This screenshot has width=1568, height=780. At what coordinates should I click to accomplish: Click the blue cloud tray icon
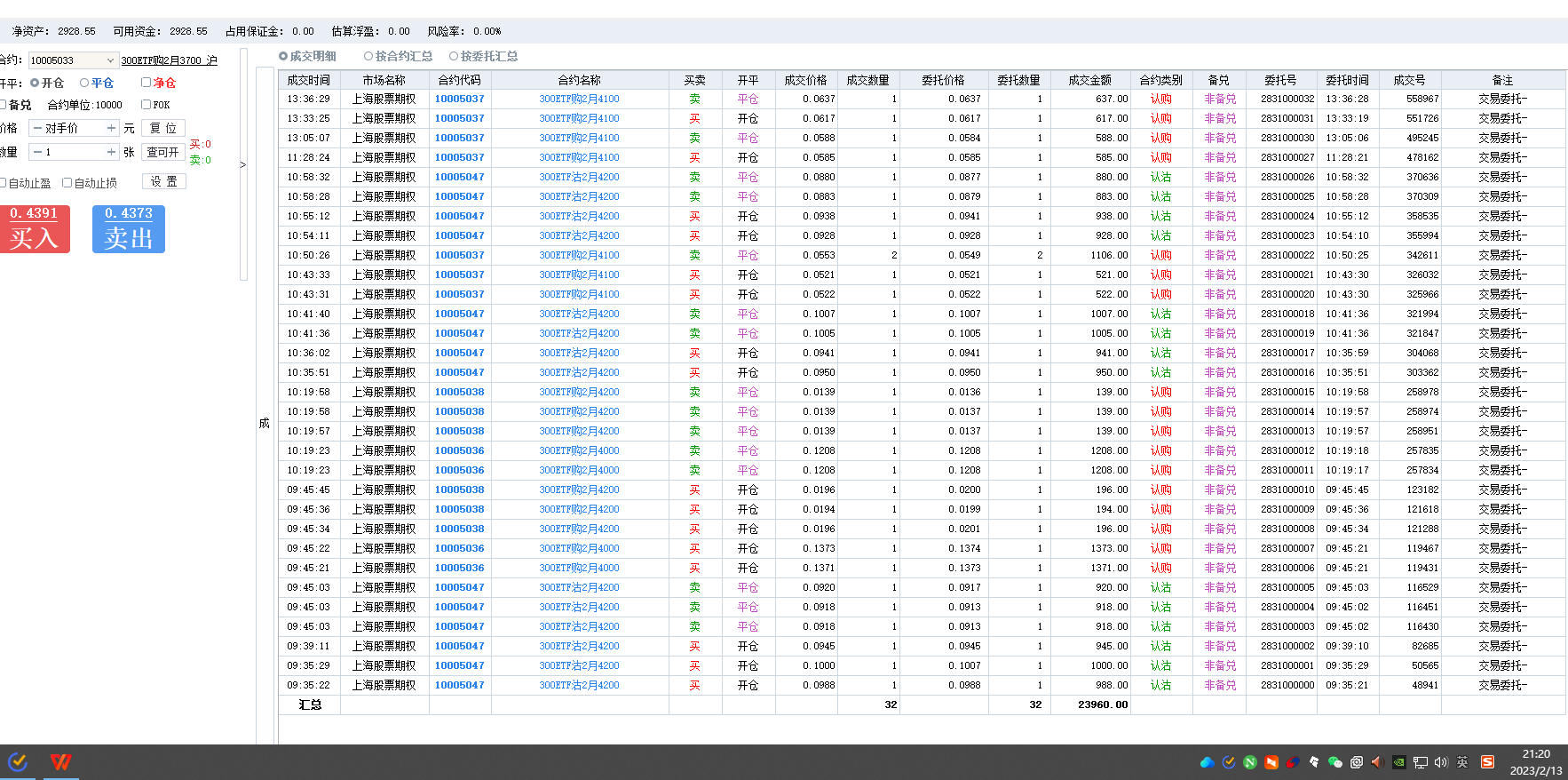(1207, 762)
